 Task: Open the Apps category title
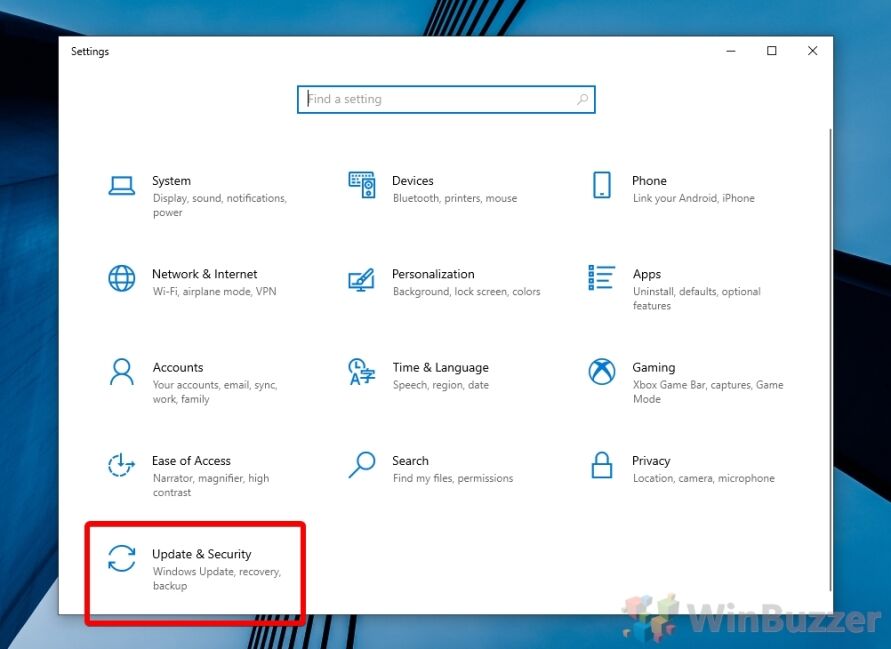pyautogui.click(x=647, y=274)
